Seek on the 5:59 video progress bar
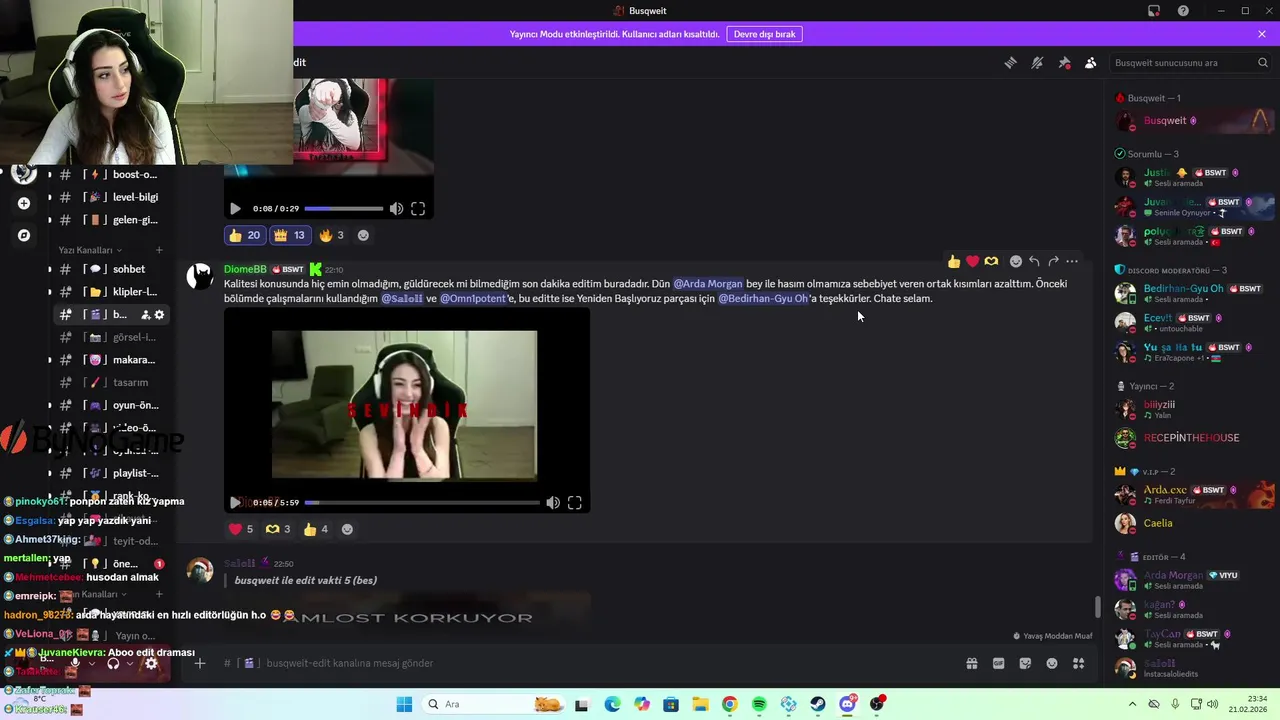 pyautogui.click(x=422, y=503)
